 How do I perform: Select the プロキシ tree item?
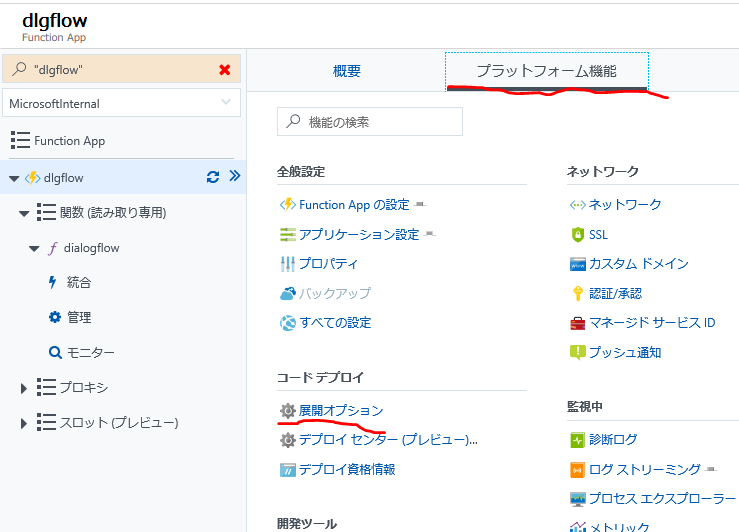tap(83, 387)
